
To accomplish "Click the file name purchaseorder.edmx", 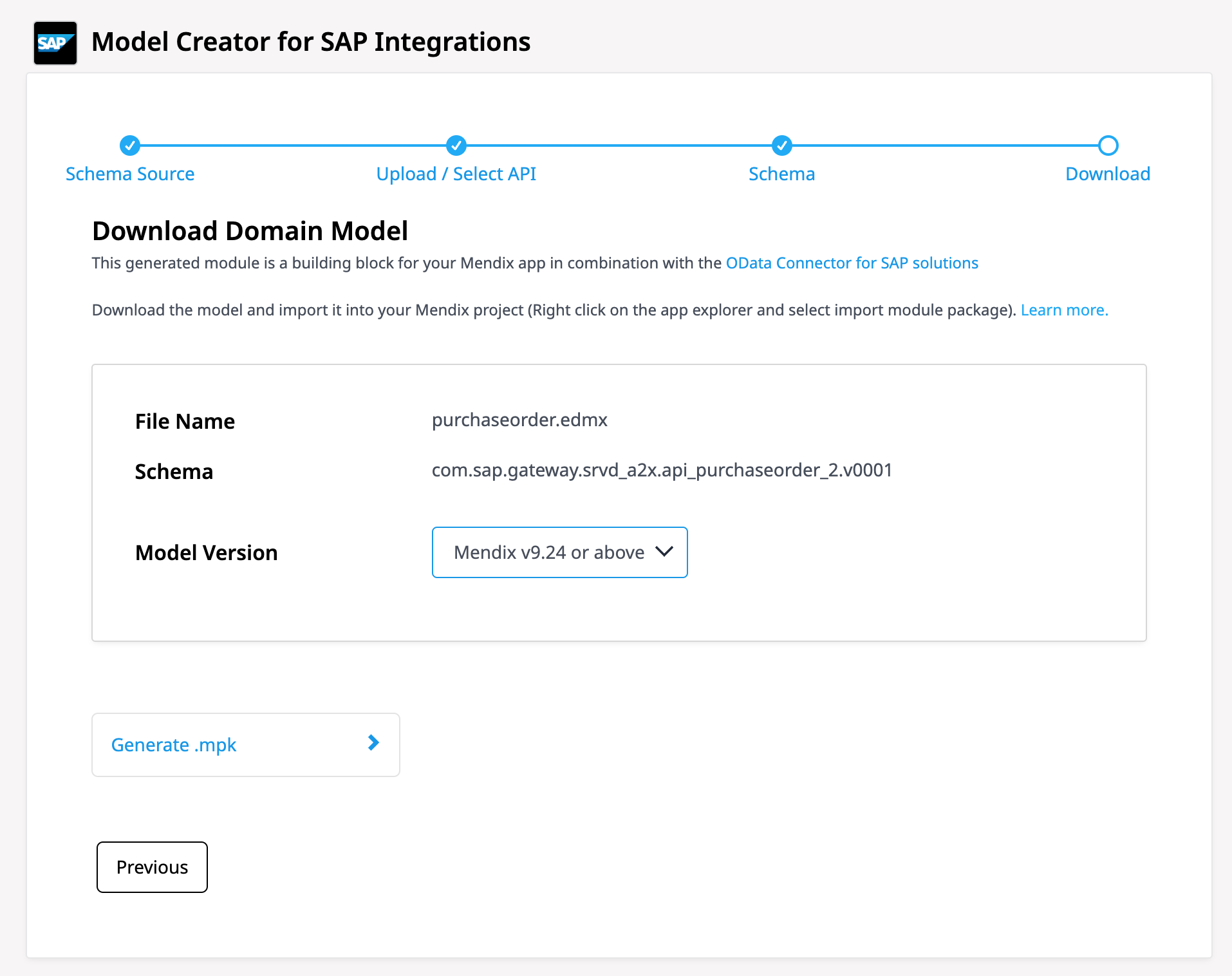I will [519, 420].
